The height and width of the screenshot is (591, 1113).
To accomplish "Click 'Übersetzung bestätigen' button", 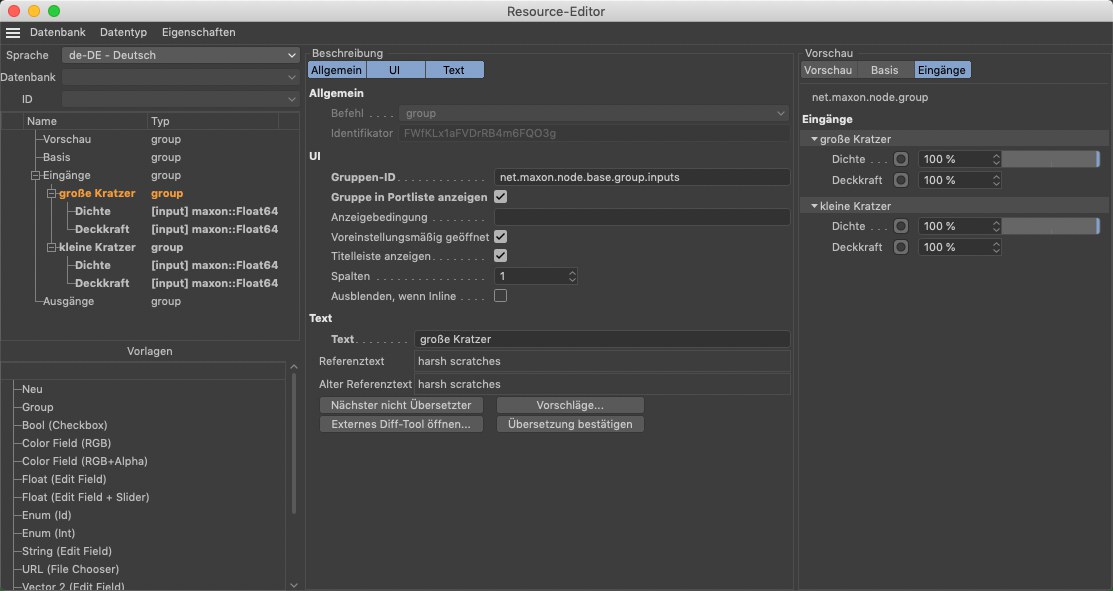I will pos(570,424).
